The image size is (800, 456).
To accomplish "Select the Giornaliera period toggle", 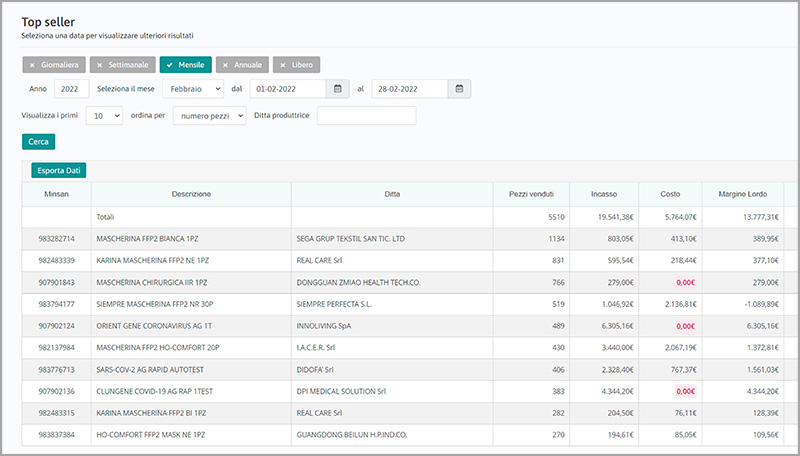I will pyautogui.click(x=54, y=64).
